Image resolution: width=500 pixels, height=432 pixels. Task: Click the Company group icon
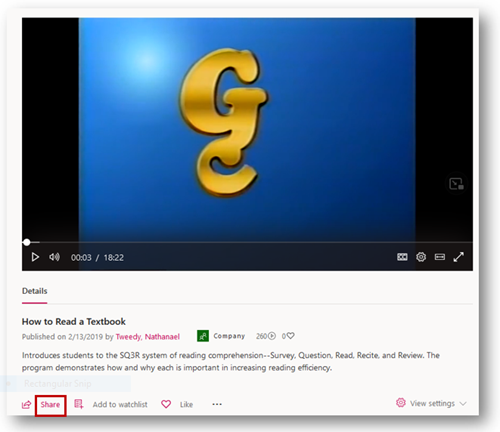(x=203, y=336)
